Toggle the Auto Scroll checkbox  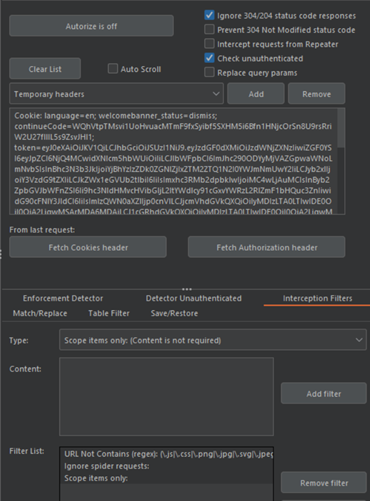(x=113, y=69)
